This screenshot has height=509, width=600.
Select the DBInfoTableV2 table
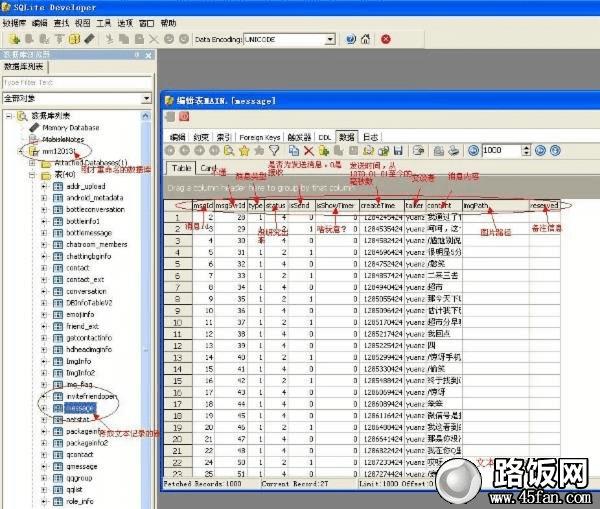pyautogui.click(x=89, y=303)
